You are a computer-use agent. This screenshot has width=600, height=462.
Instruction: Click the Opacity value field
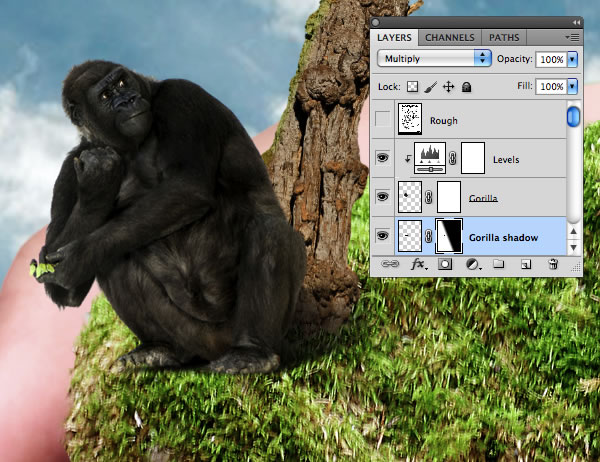[551, 59]
